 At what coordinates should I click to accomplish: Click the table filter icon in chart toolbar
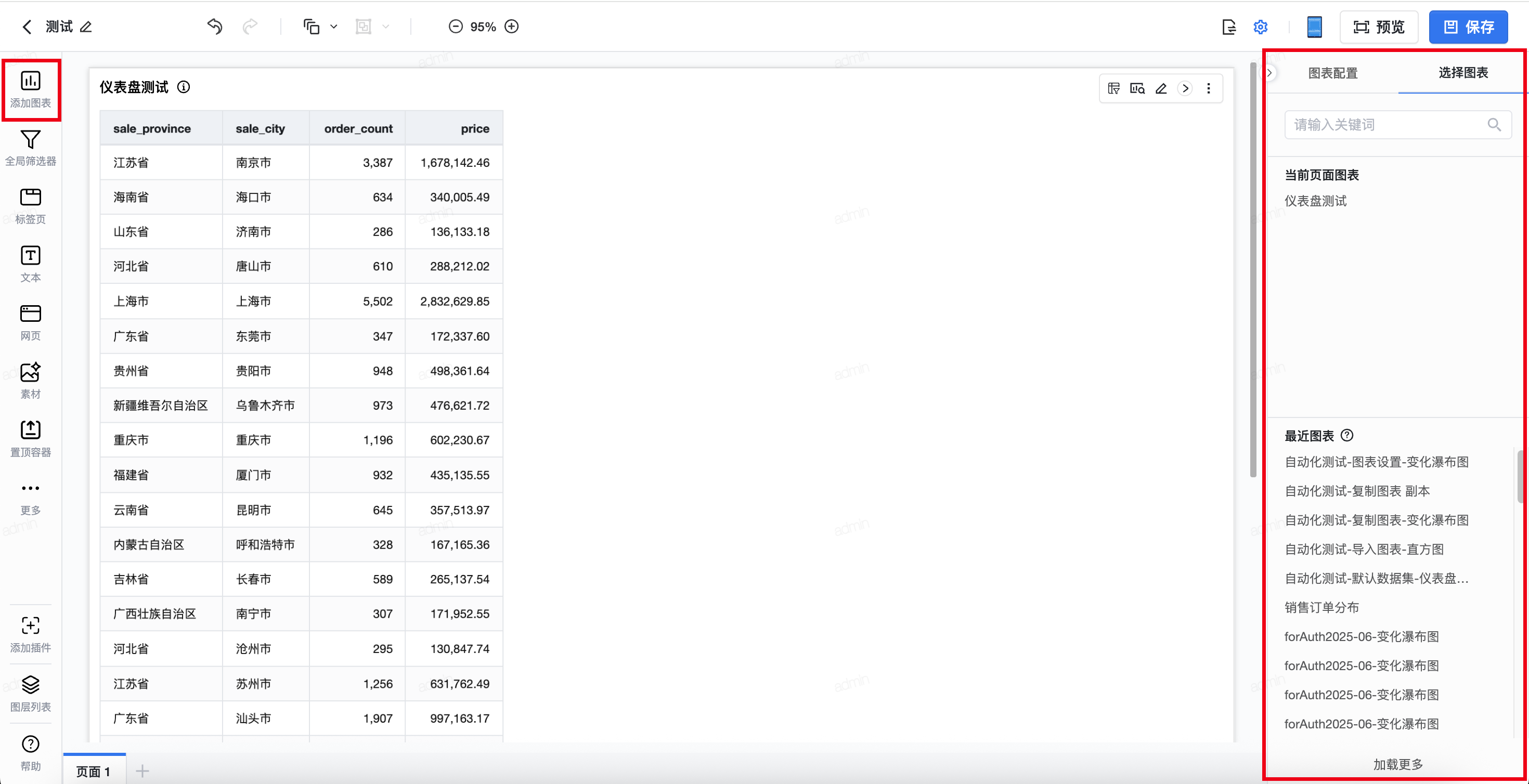point(1114,88)
